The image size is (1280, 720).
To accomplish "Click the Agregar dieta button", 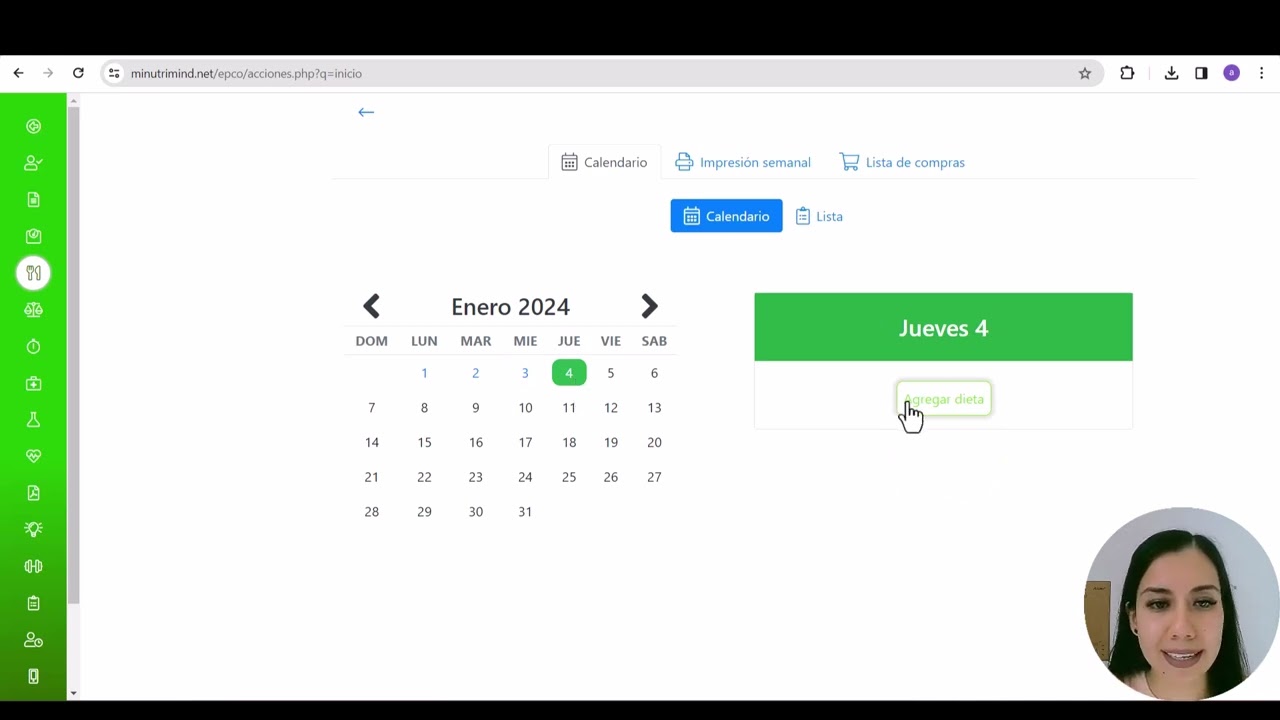I will [x=943, y=399].
